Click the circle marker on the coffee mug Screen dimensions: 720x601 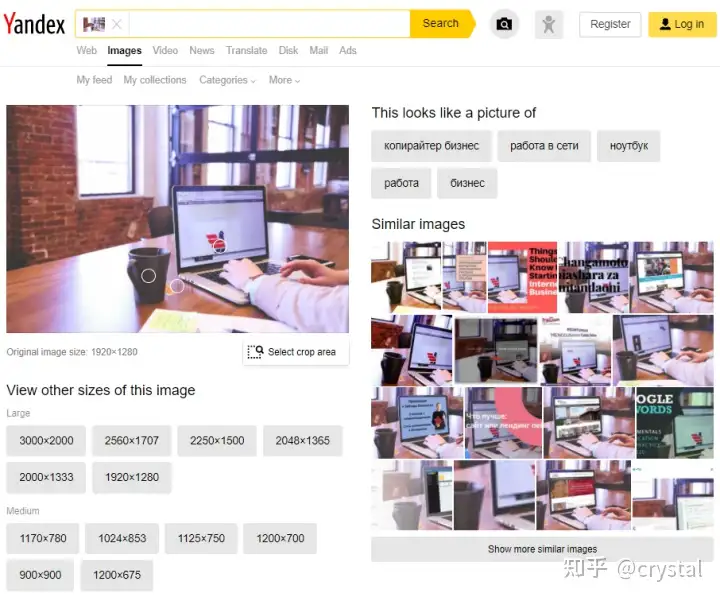point(148,275)
